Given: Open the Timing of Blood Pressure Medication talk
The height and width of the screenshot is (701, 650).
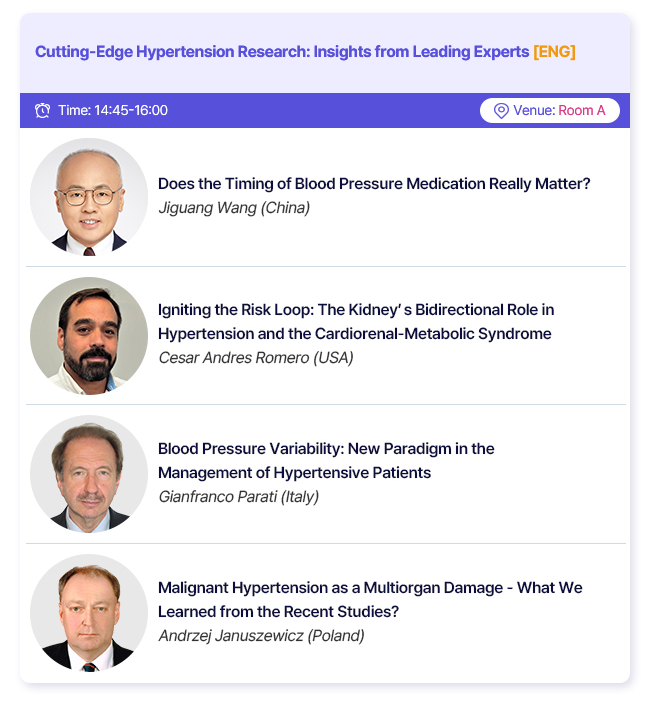Looking at the screenshot, I should (374, 184).
